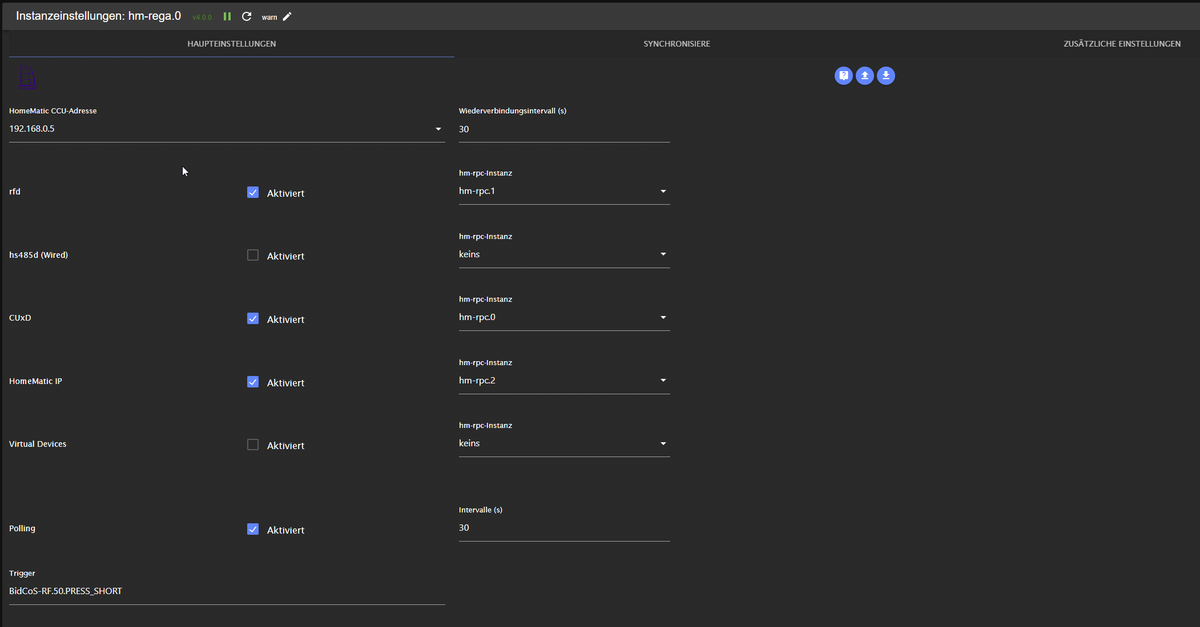Open the help question-mark button
The width and height of the screenshot is (1200, 627).
point(844,75)
